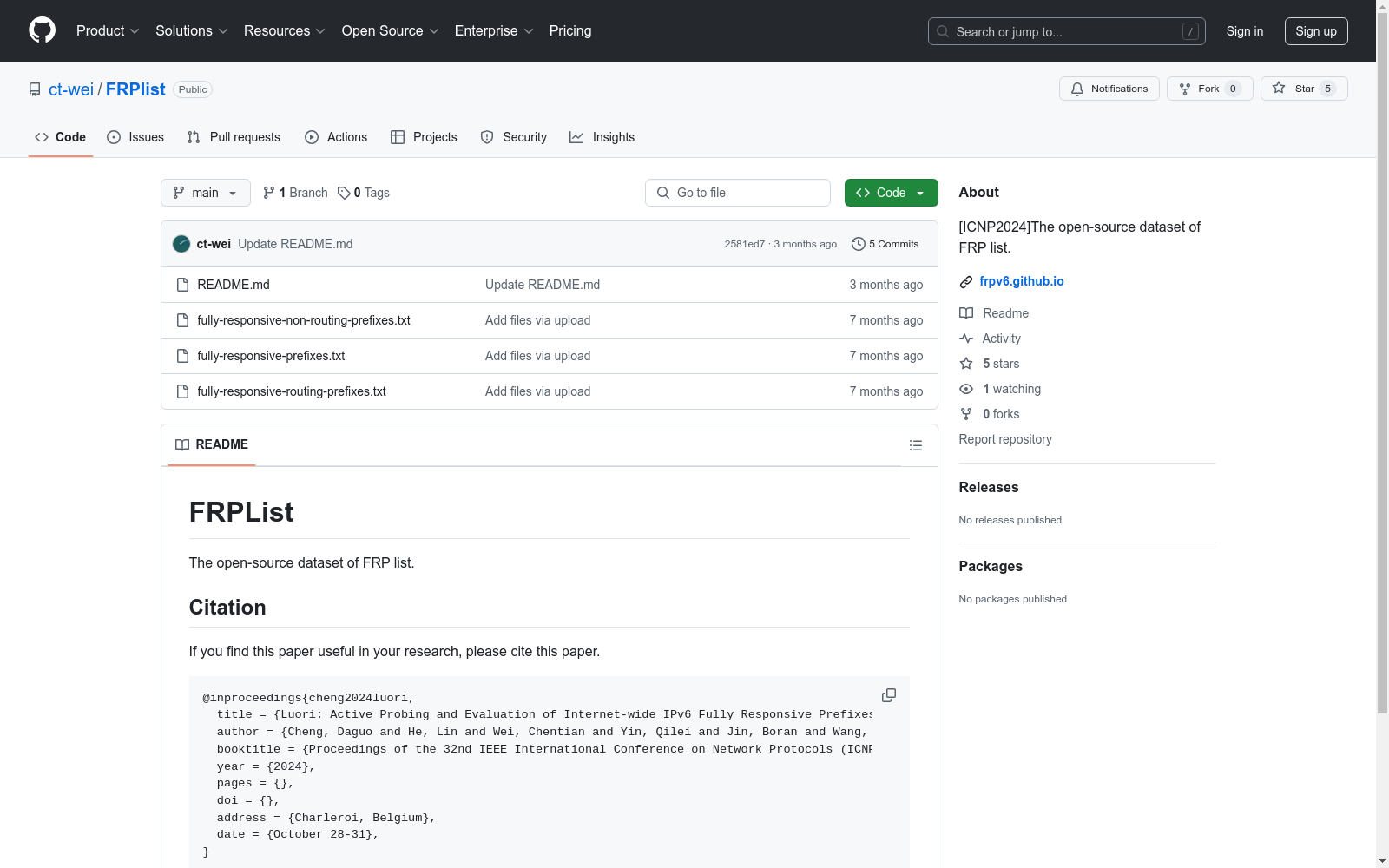1389x868 pixels.
Task: Click 'Update README.md' message in README.md row
Action: [x=543, y=285]
